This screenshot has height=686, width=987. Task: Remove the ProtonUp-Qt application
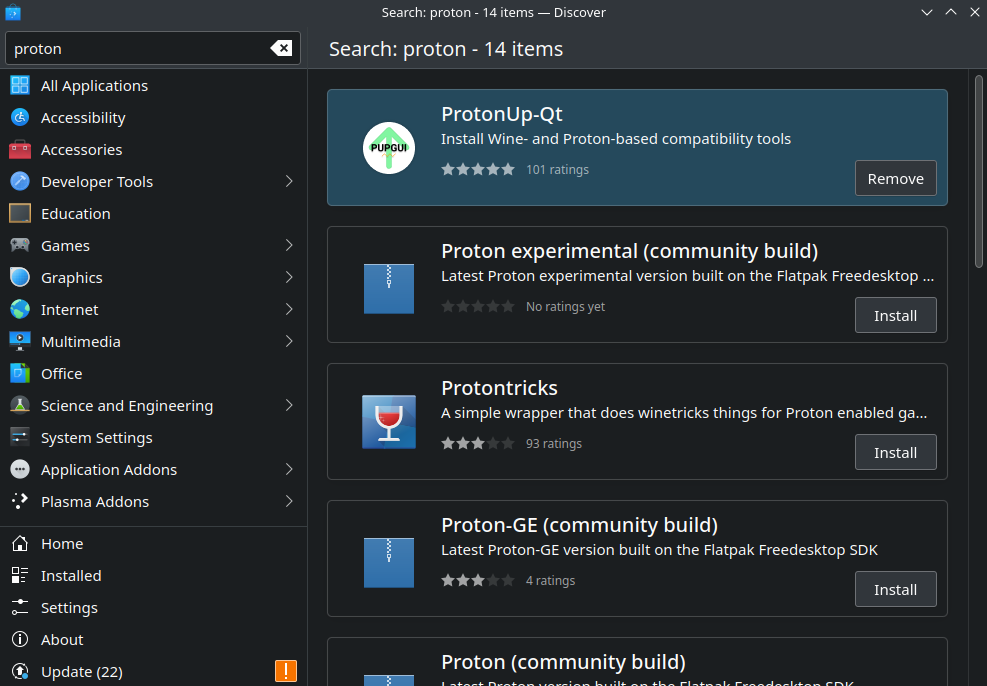pos(895,179)
